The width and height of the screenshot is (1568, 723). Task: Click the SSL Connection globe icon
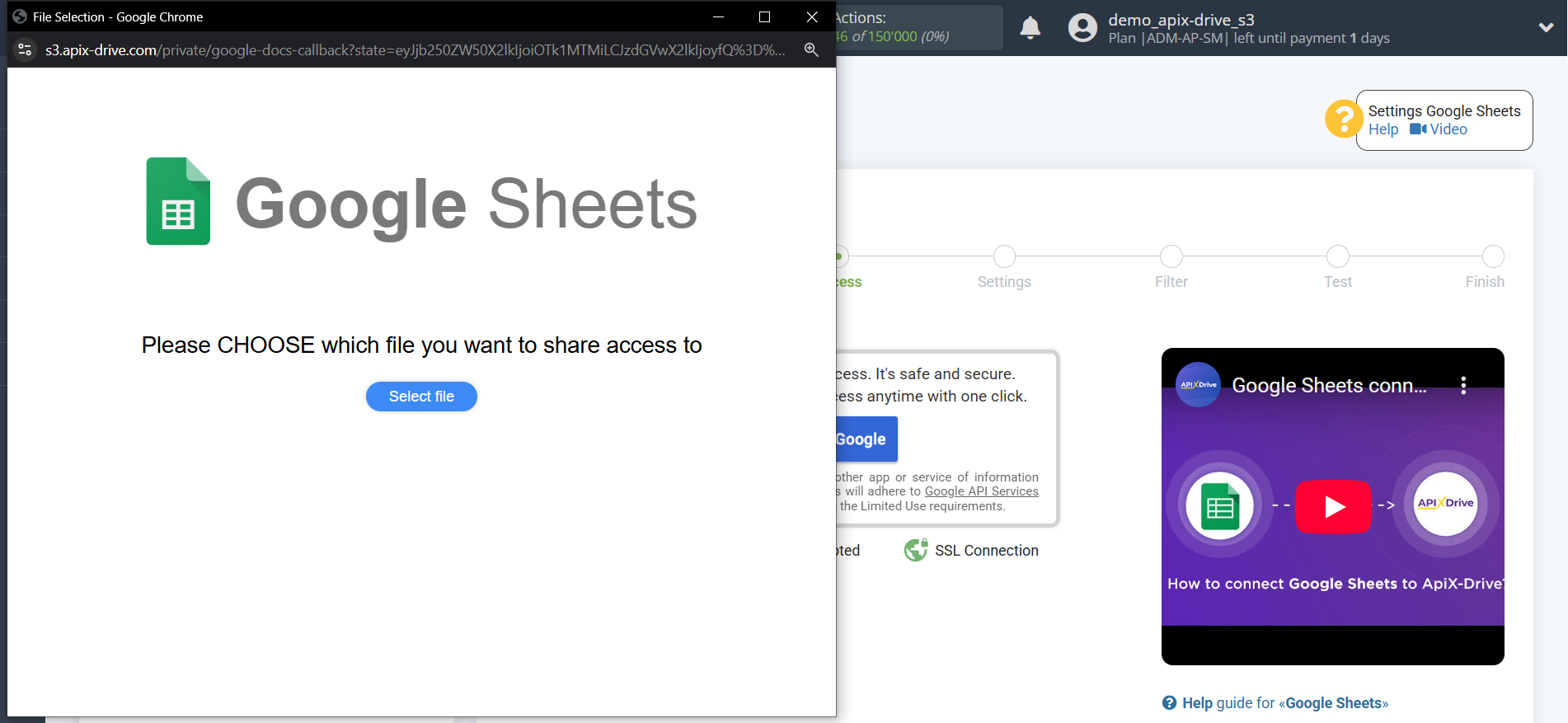[x=916, y=550]
